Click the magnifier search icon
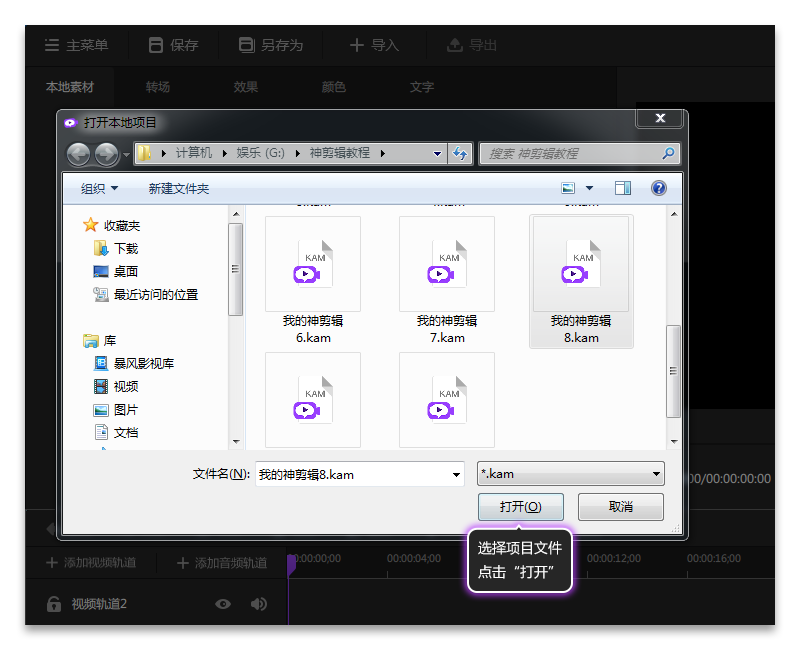 coord(668,153)
